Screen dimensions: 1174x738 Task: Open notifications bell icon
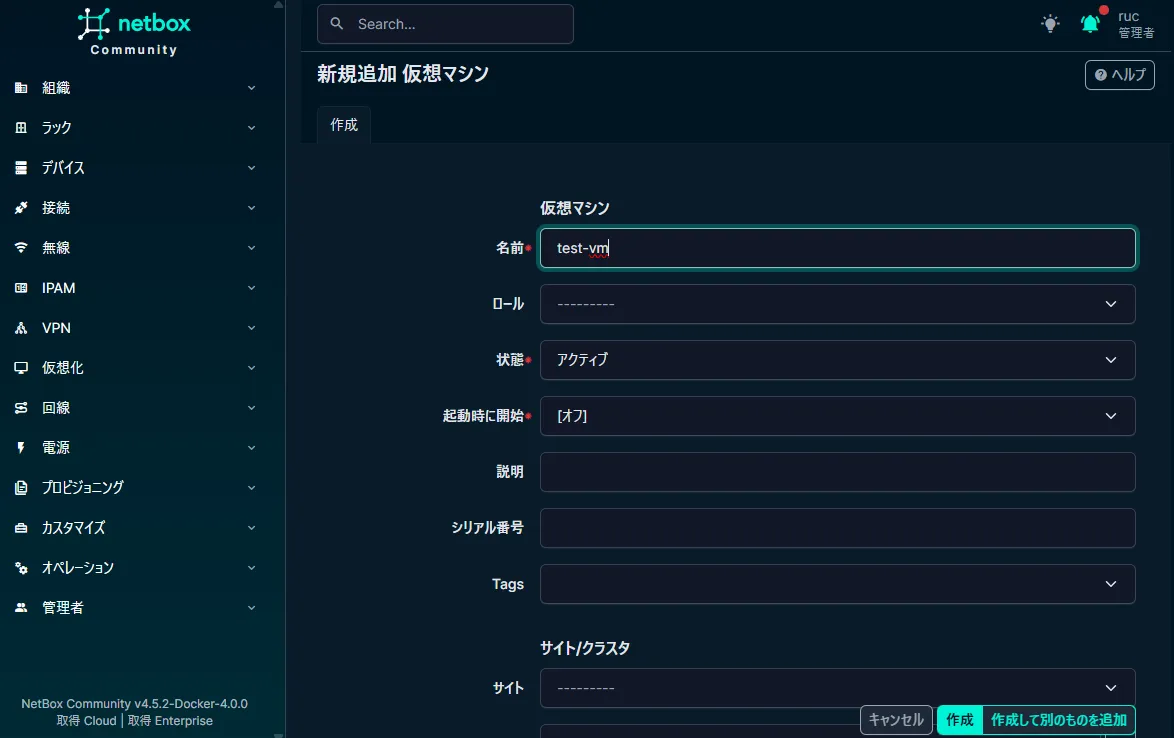1091,24
